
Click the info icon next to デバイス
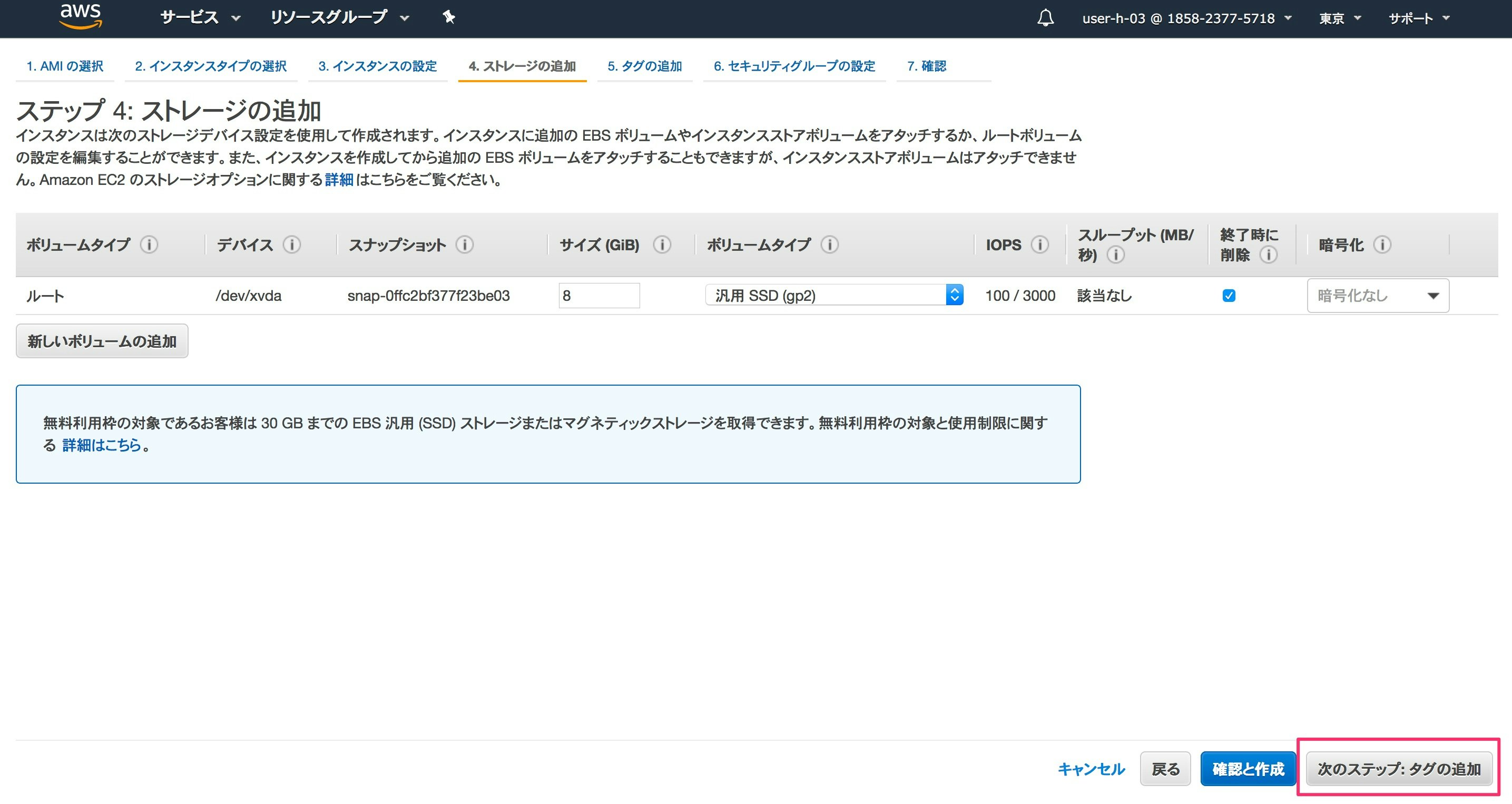pos(293,244)
